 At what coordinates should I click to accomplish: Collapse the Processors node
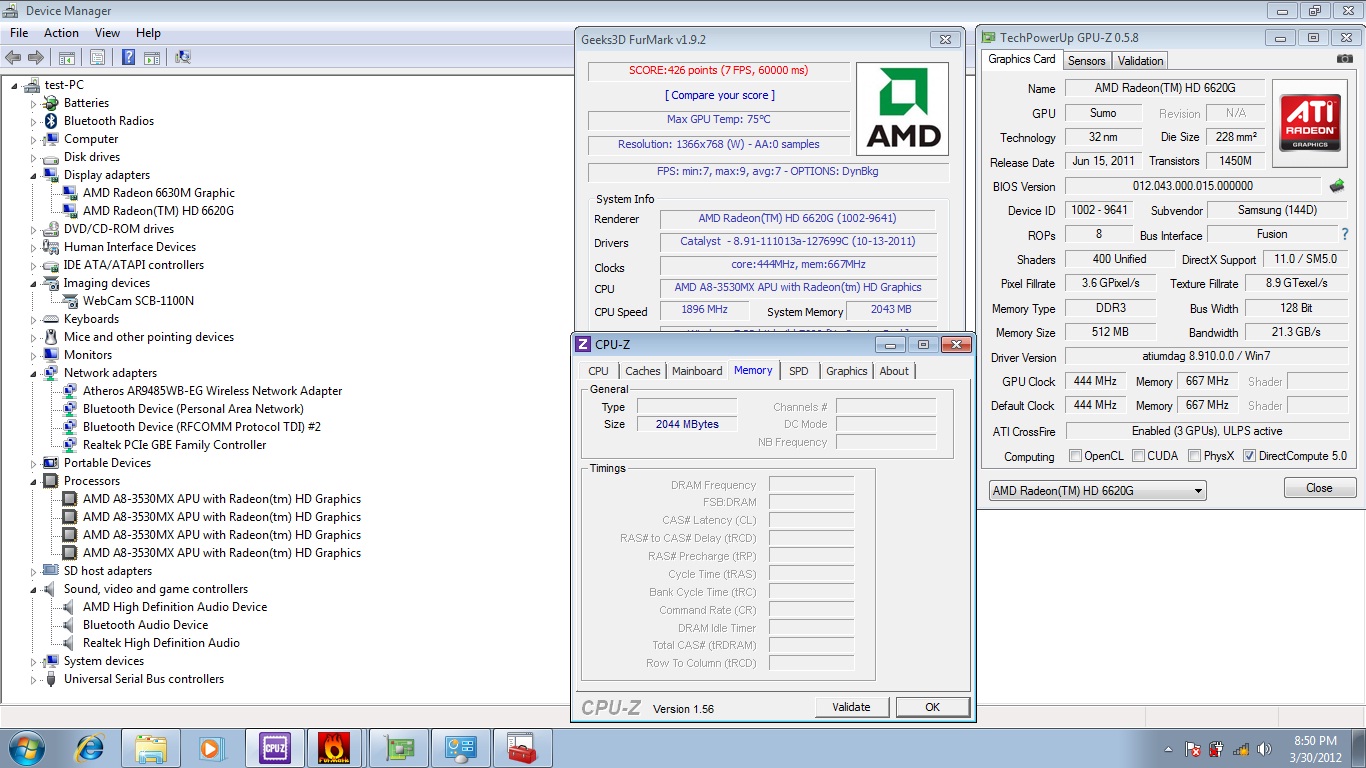pos(33,481)
